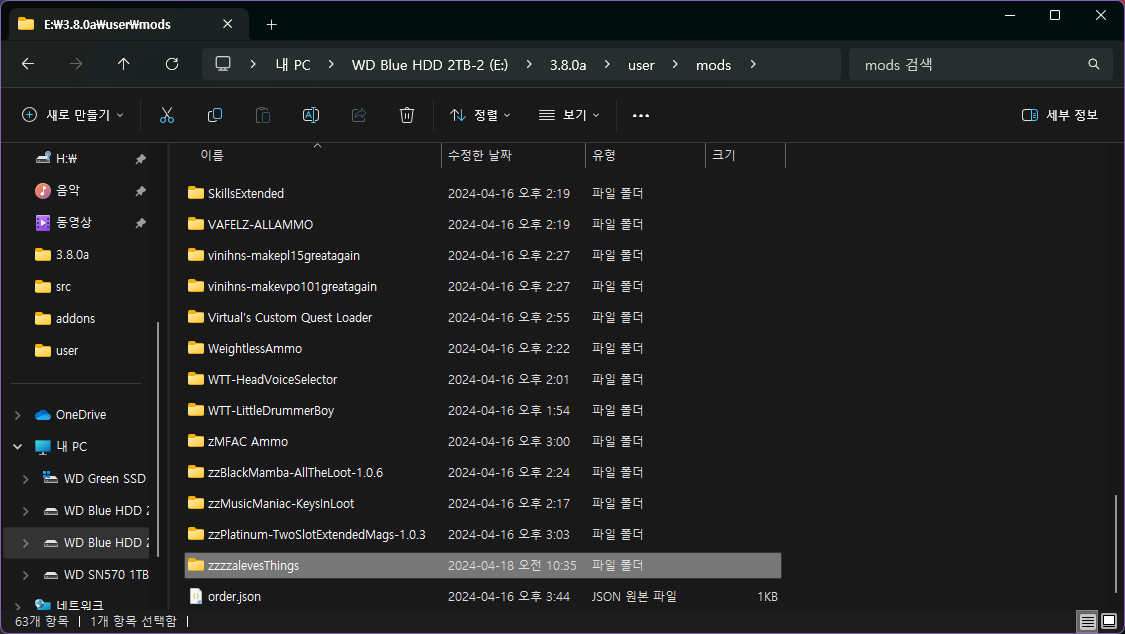1125x634 pixels.
Task: Click the Cut scissors icon
Action: coord(166,115)
